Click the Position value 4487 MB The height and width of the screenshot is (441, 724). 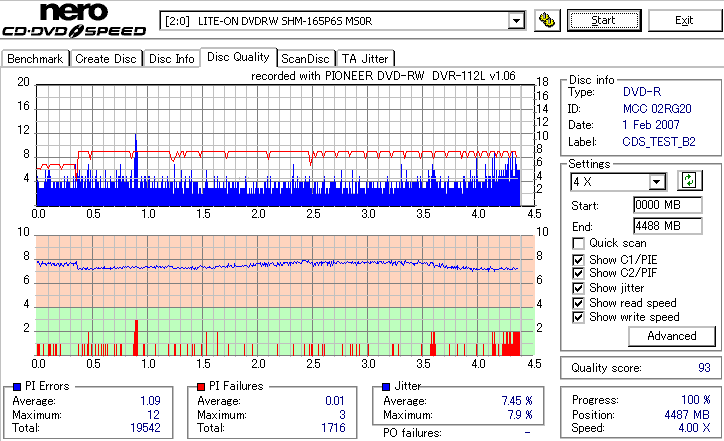[688, 415]
